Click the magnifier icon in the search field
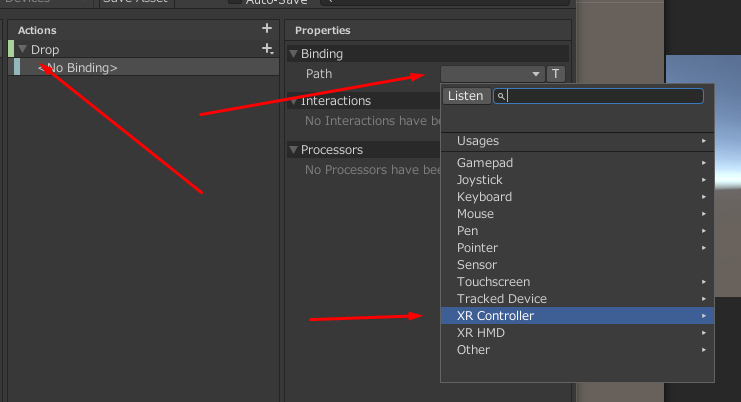Screen dimensions: 741x402 tap(501, 96)
